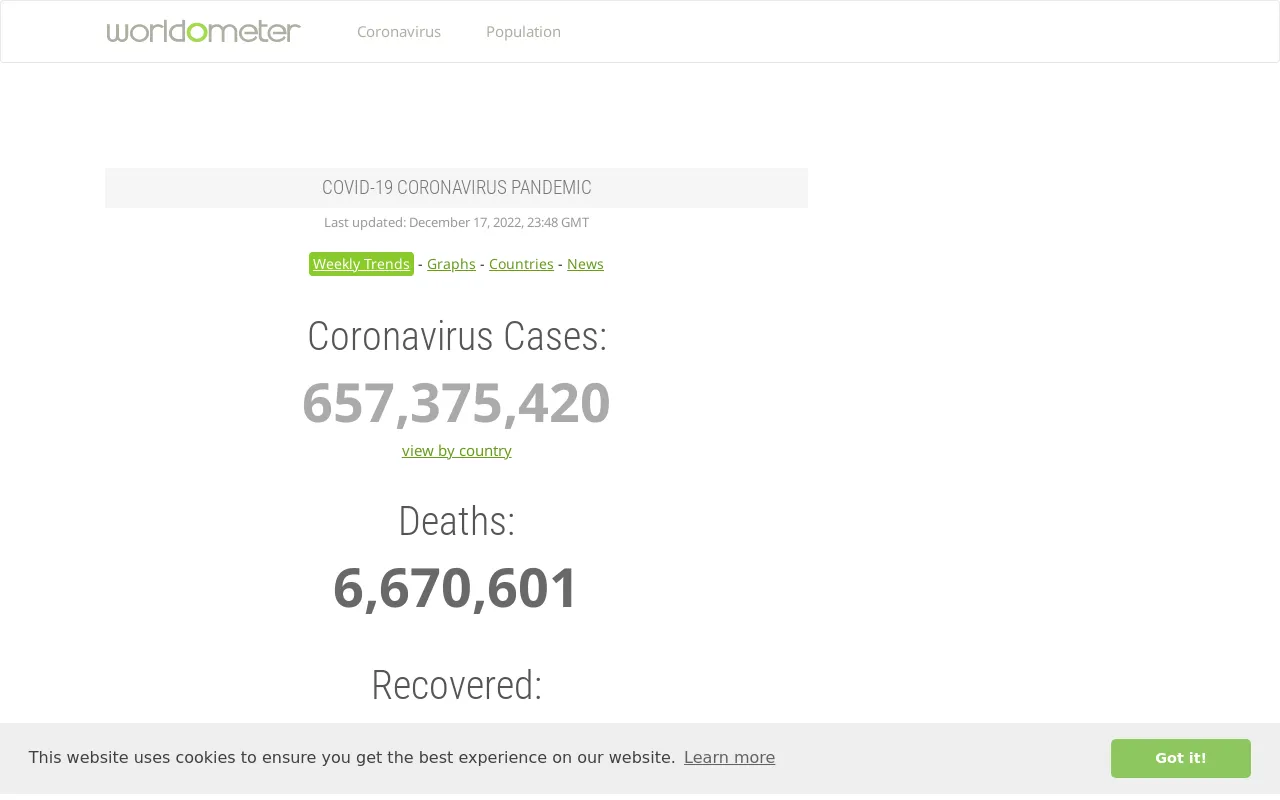Click the white top navigation bar background
This screenshot has width=1280, height=800.
click(x=900, y=31)
